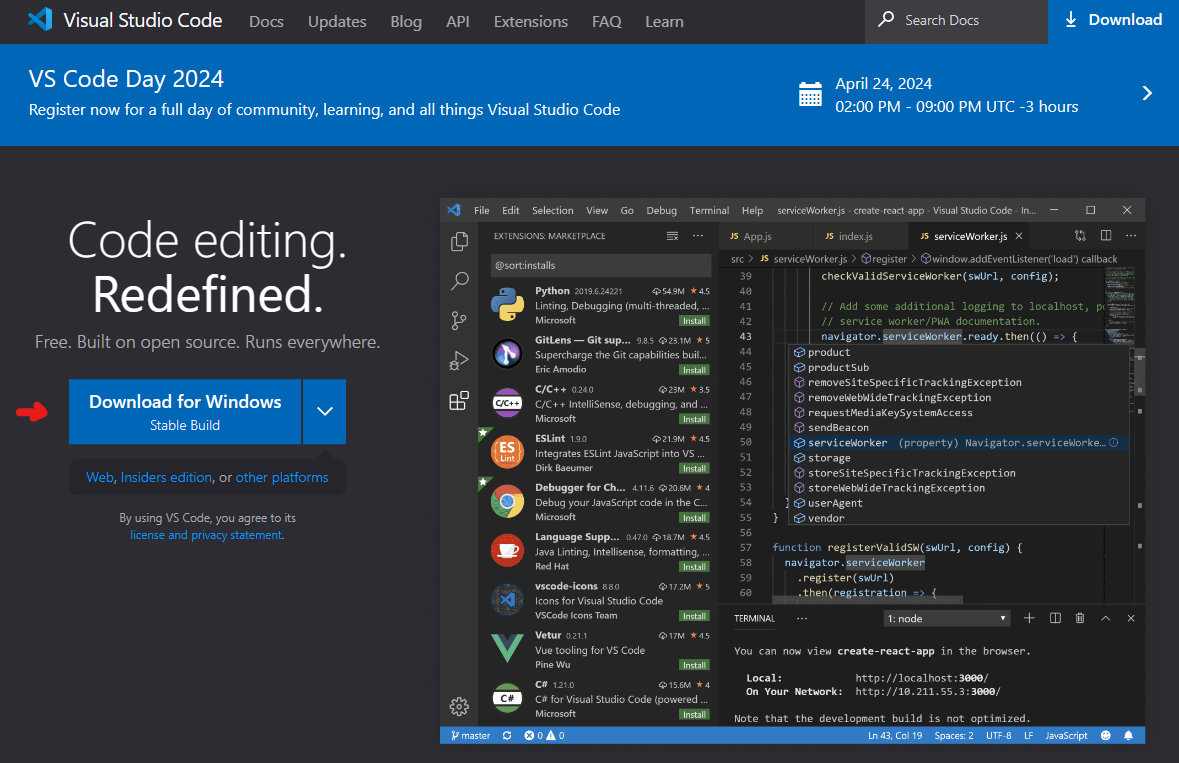Viewport: 1179px width, 763px height.
Task: Select serviceWorker suggestion in autocomplete list
Action: pyautogui.click(x=959, y=443)
